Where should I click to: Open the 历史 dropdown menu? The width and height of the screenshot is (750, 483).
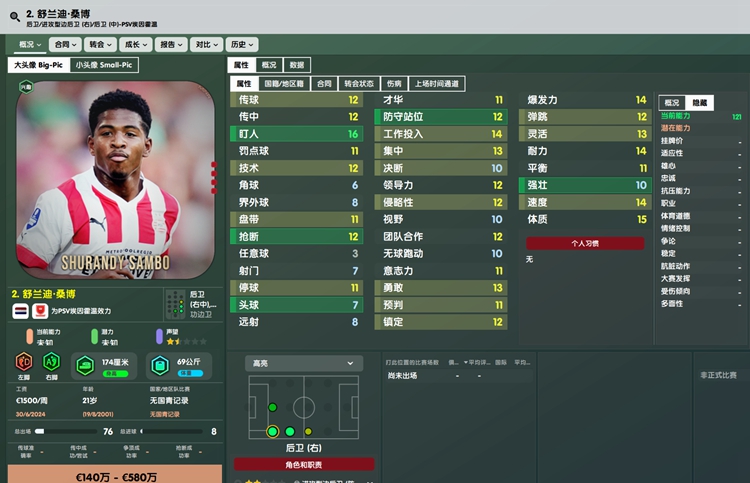click(x=242, y=44)
